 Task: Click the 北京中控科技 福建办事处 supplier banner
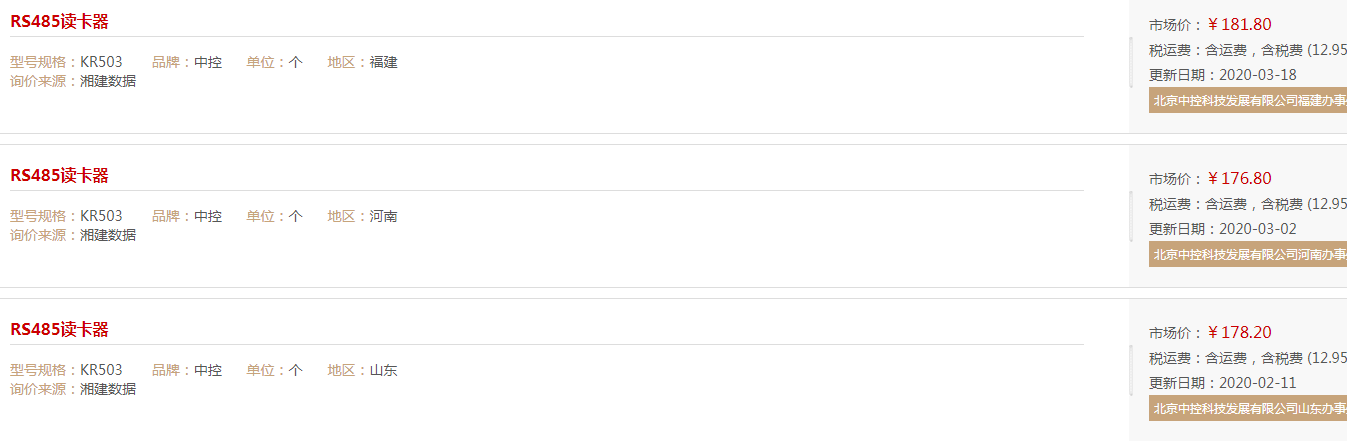point(1248,100)
